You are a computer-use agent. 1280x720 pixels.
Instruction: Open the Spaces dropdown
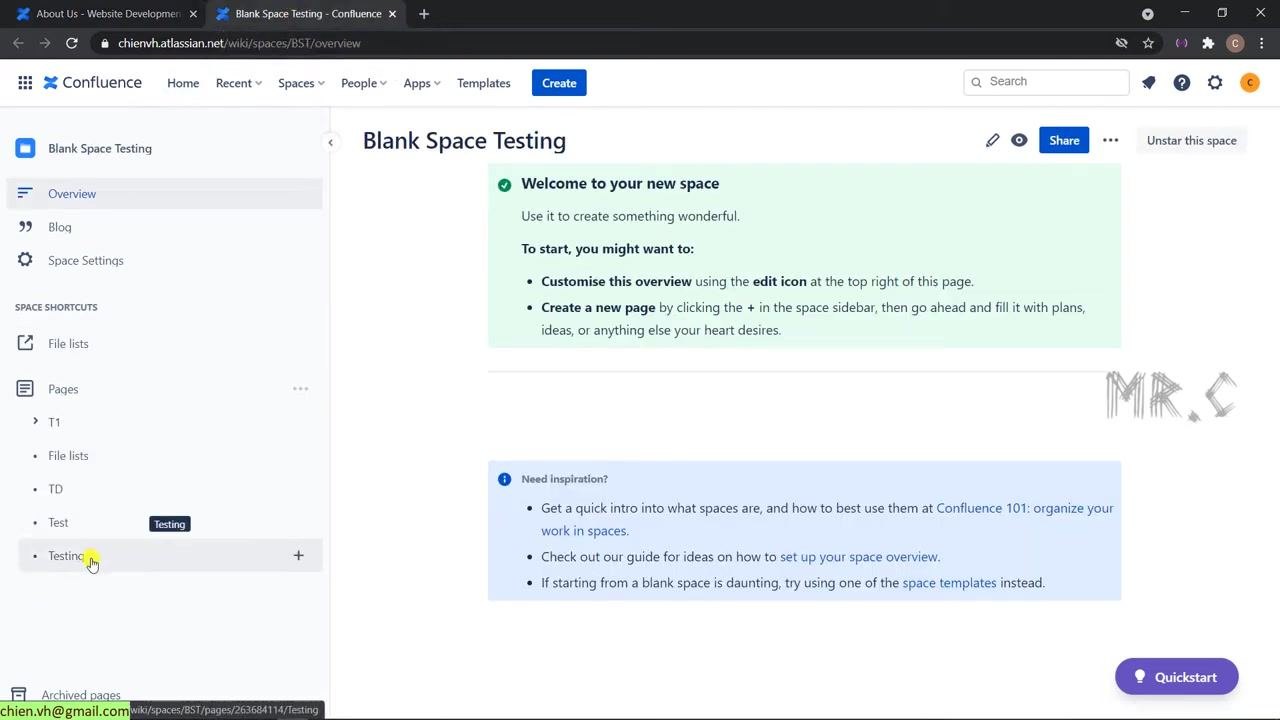(301, 83)
